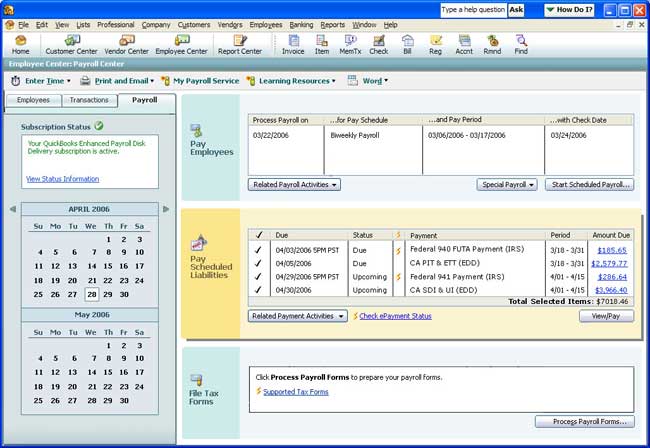This screenshot has width=650, height=448.
Task: Click the Pay Employees section icon
Action: pyautogui.click(x=196, y=131)
